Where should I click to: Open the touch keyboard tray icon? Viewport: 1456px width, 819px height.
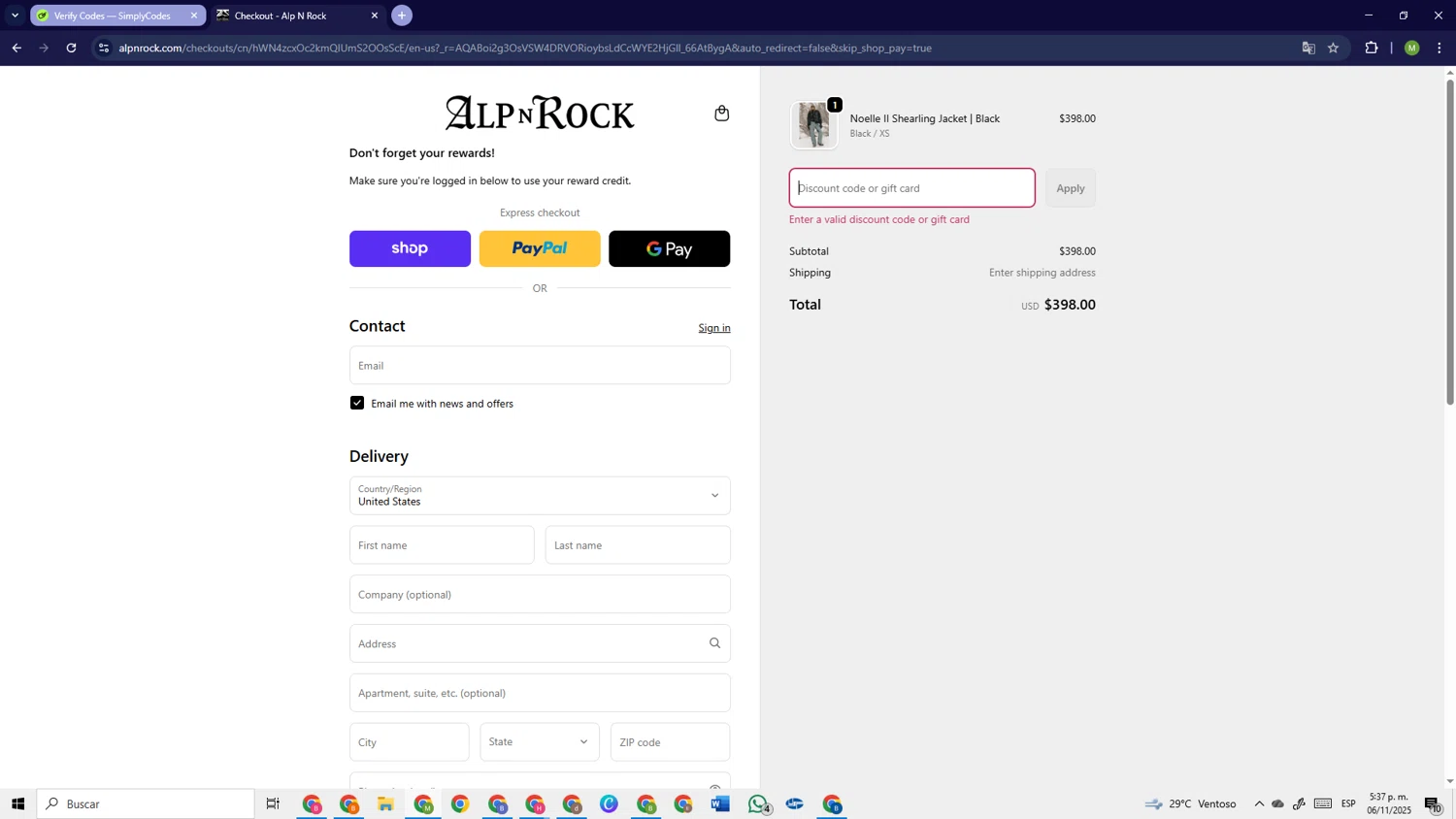click(1323, 803)
